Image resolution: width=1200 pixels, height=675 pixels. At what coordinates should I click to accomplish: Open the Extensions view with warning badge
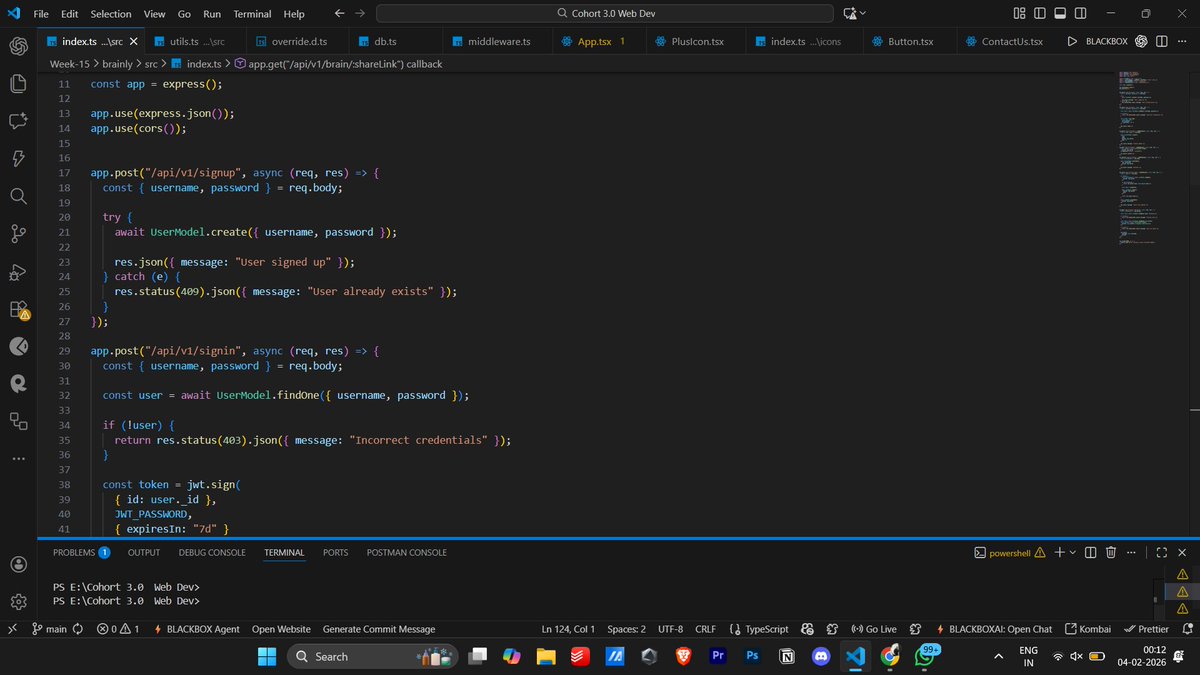tap(18, 309)
